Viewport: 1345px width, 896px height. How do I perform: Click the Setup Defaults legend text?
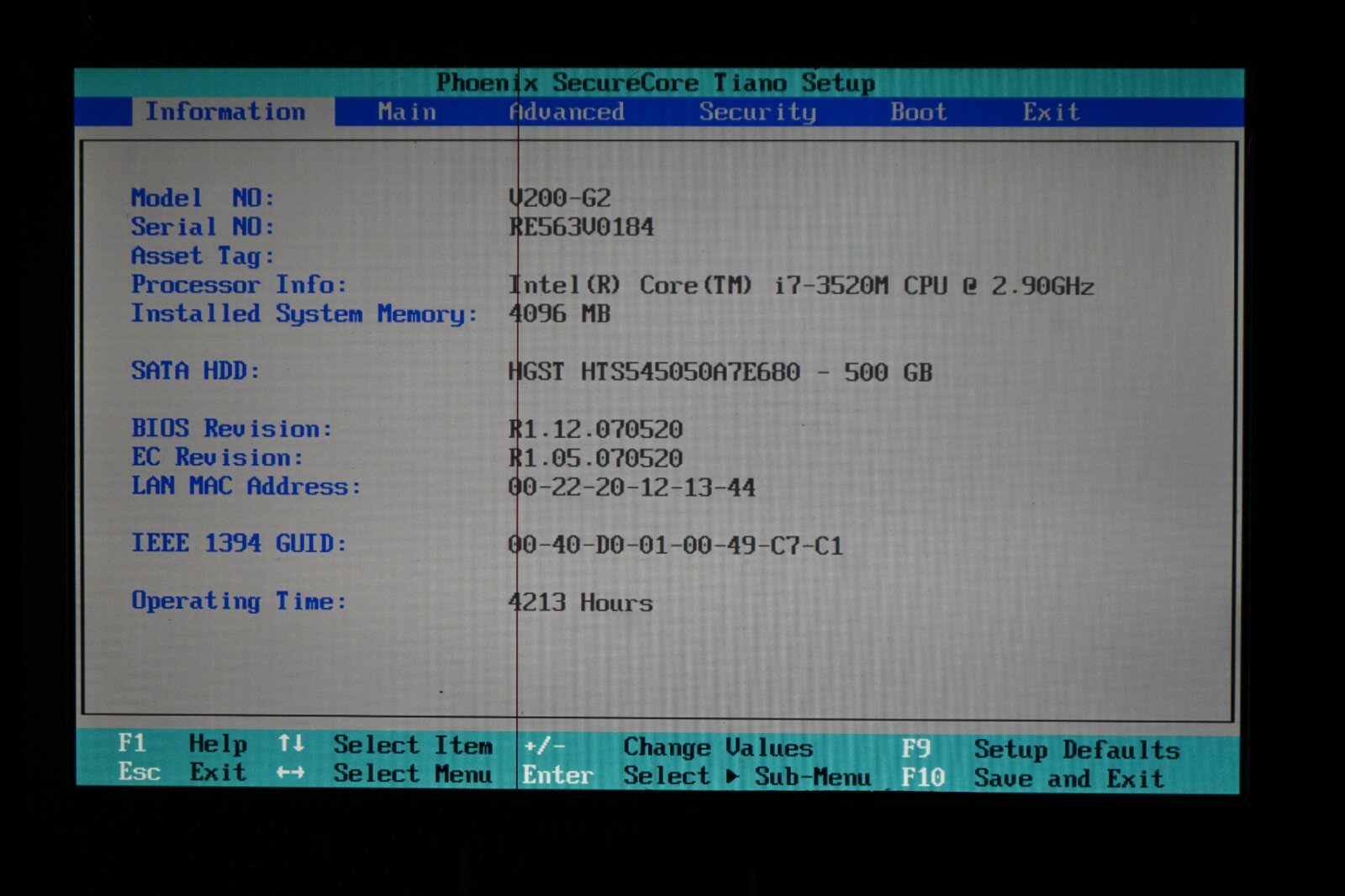pos(1077,750)
